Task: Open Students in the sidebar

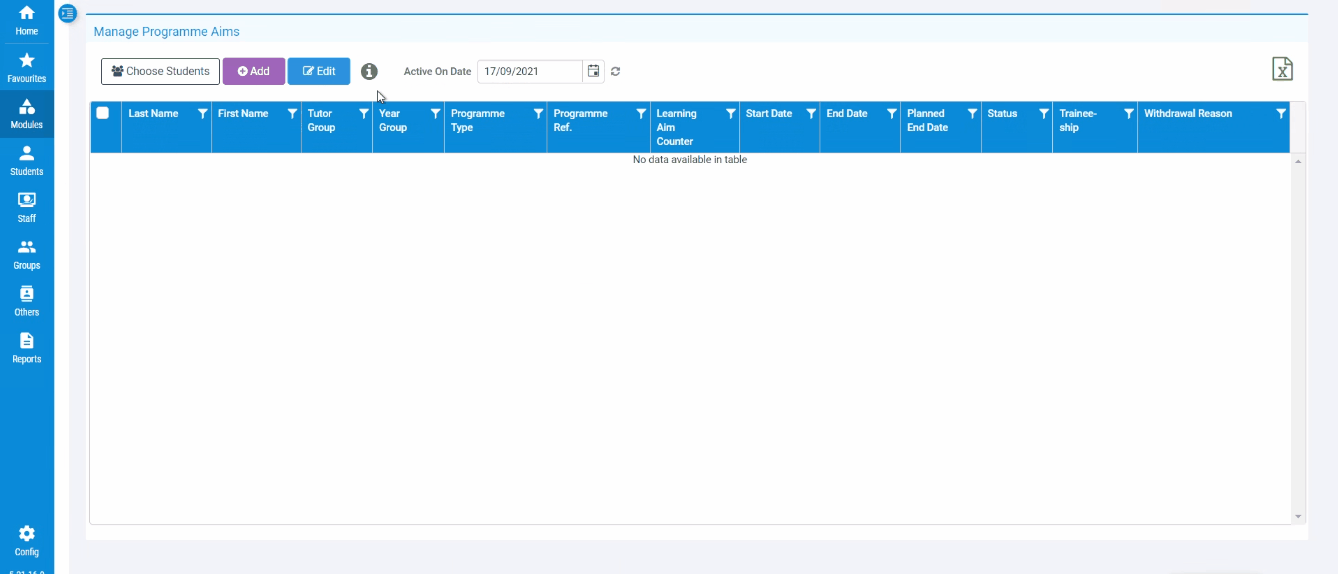Action: pos(27,161)
